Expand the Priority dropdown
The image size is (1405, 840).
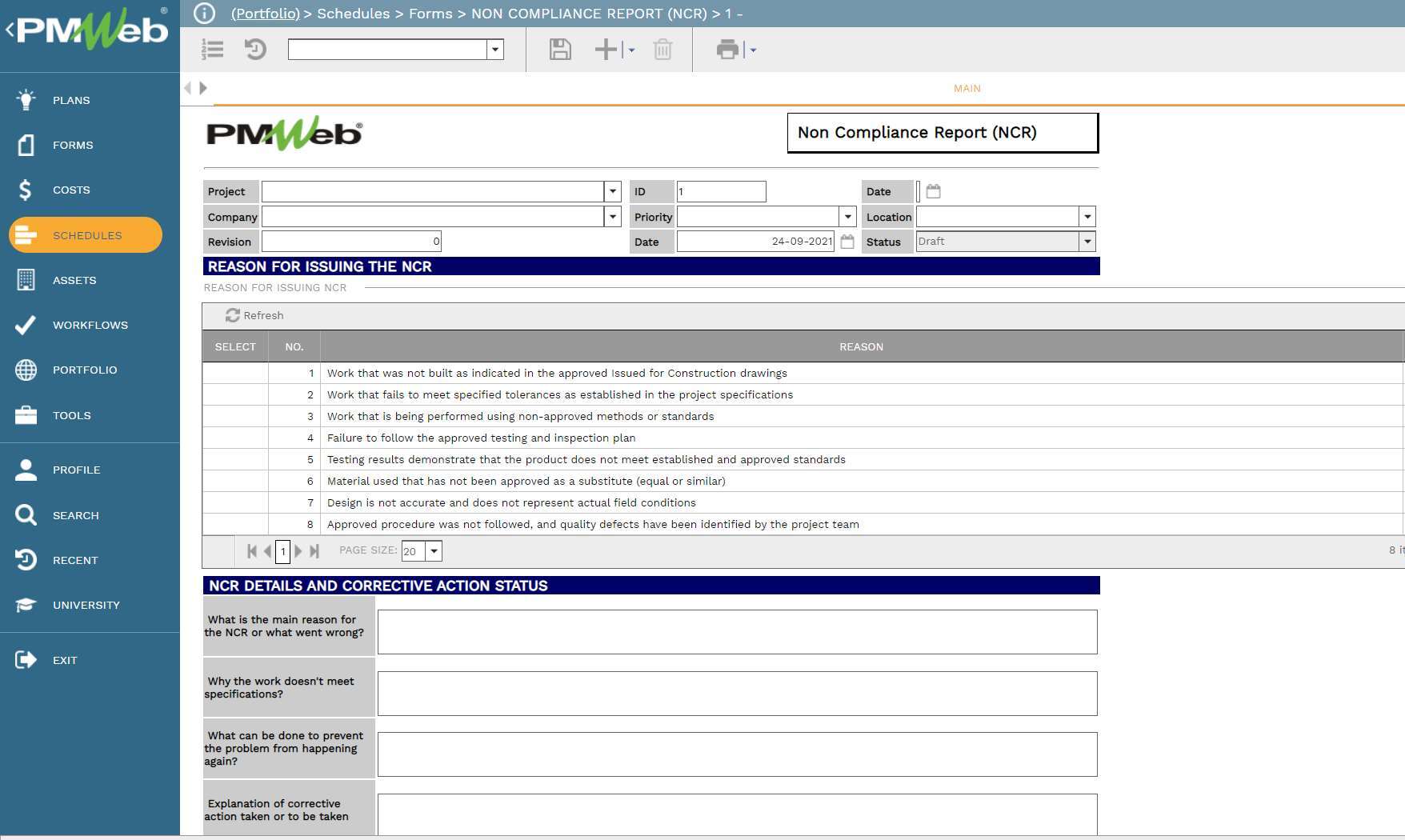tap(848, 217)
